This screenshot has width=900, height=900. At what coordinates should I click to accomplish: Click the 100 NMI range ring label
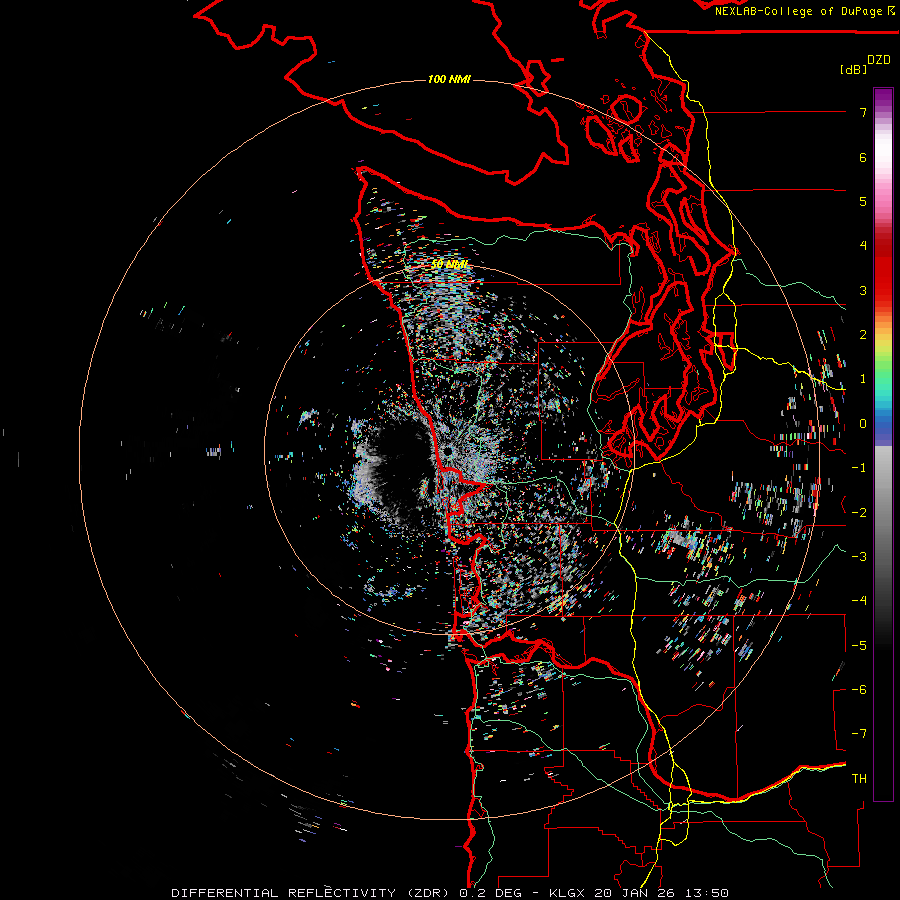[x=449, y=79]
